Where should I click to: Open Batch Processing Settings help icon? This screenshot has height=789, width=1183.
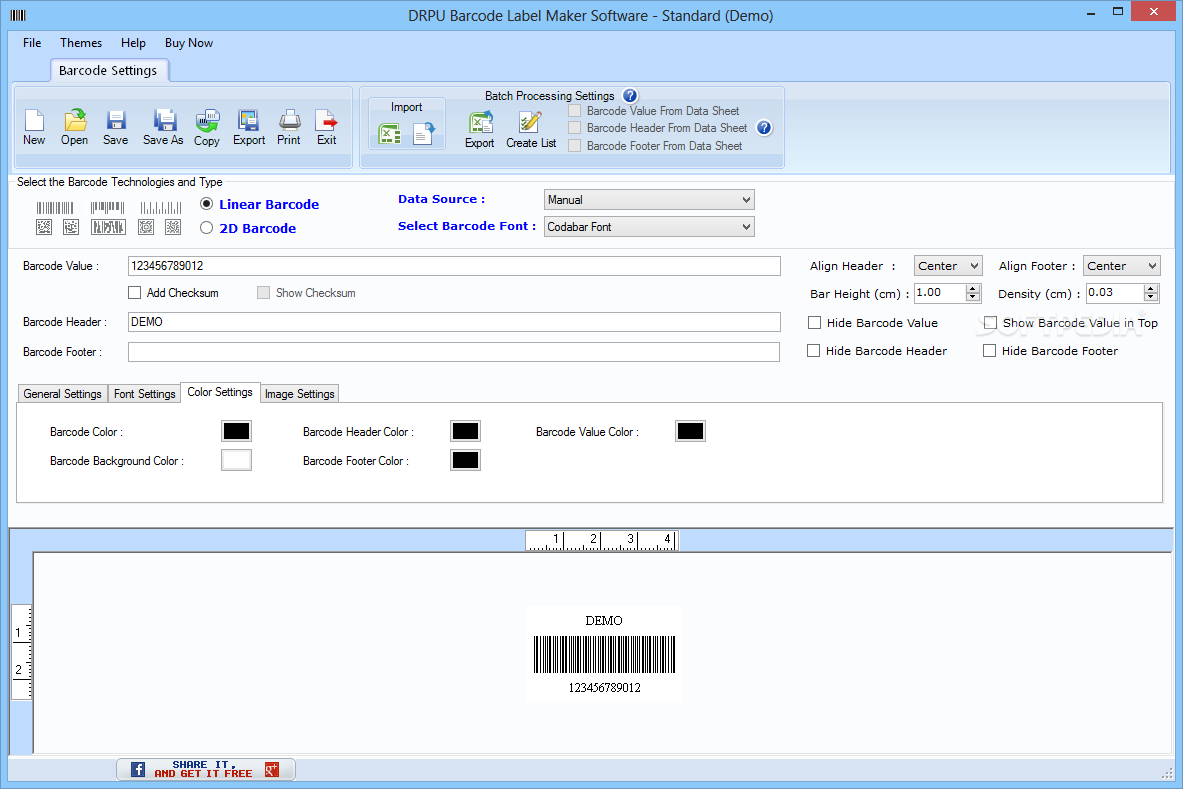(630, 96)
